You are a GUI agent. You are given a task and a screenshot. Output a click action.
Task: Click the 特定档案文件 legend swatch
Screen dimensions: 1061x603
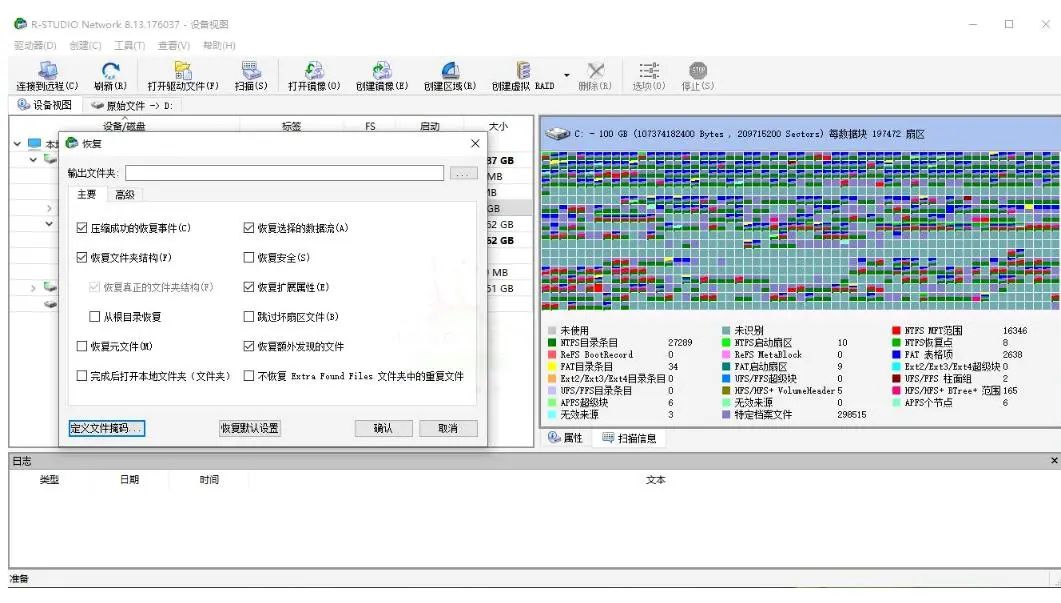(726, 414)
